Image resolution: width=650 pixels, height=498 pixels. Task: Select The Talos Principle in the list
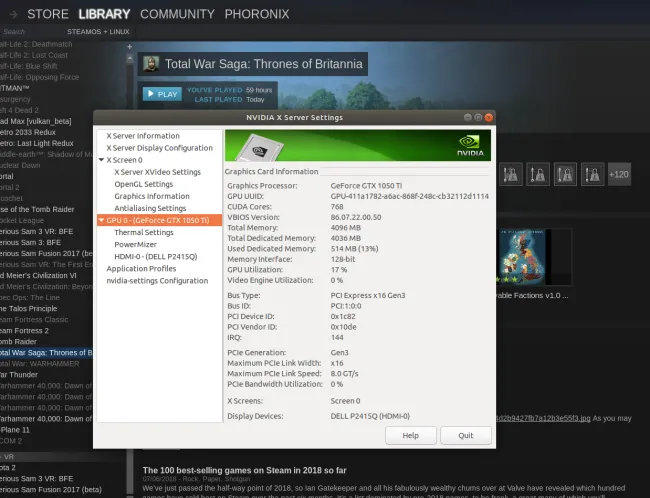coord(29,309)
